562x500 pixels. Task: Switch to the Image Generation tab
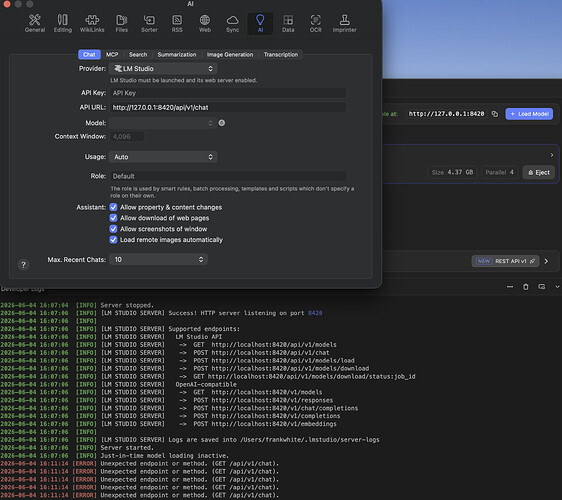(230, 54)
